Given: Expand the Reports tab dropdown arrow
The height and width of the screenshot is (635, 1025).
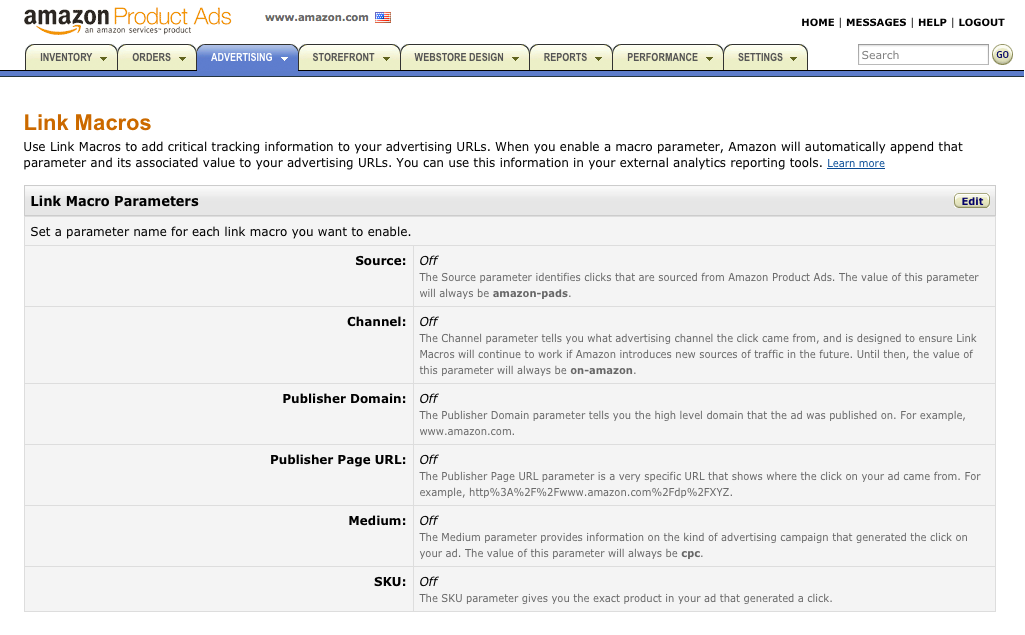Looking at the screenshot, I should pos(598,59).
